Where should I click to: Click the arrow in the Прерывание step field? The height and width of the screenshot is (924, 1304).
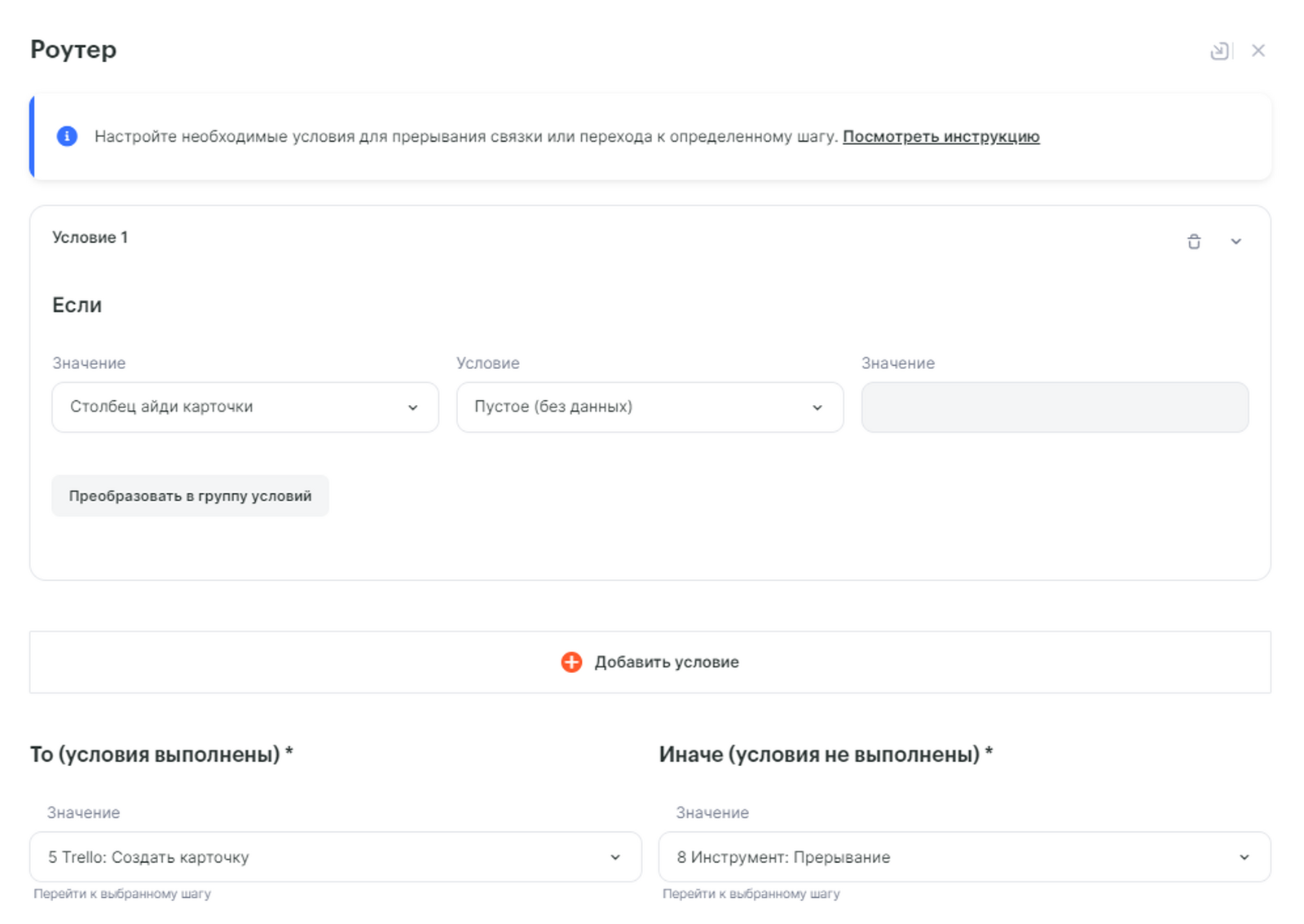(1244, 857)
